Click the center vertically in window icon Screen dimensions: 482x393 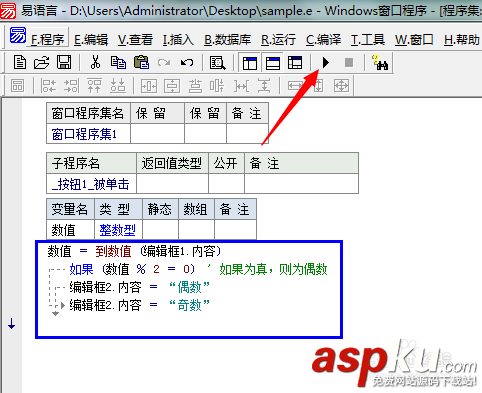point(172,86)
